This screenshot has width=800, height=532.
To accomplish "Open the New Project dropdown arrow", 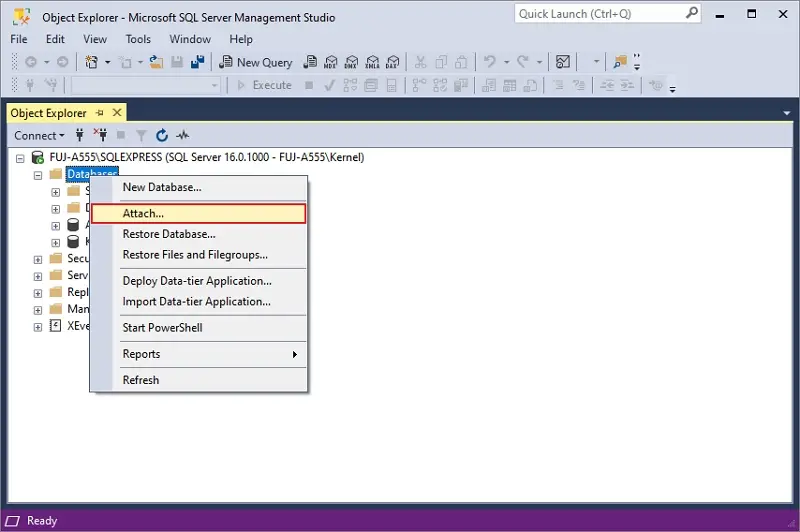I will [108, 62].
